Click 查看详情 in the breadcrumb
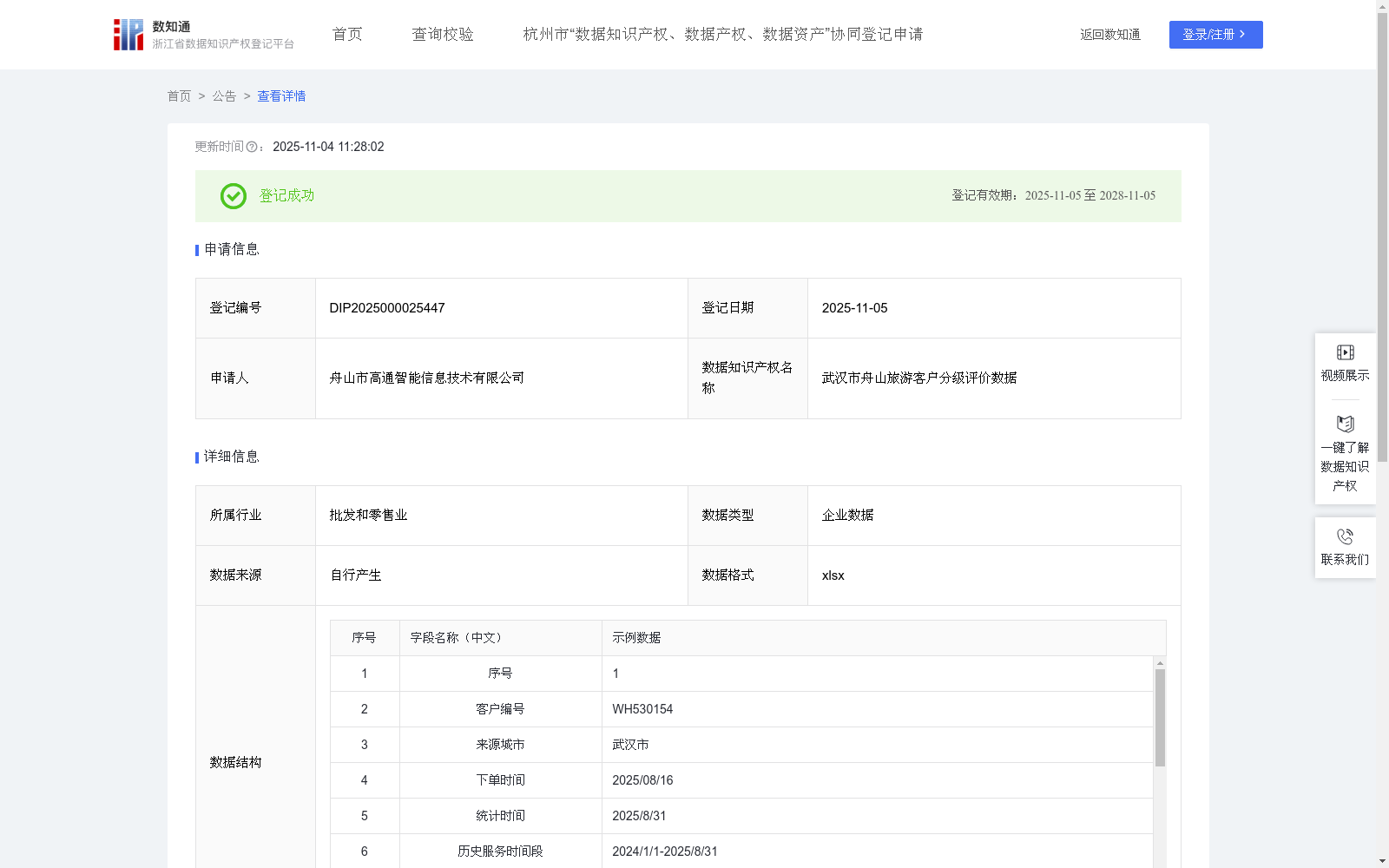 tap(281, 96)
